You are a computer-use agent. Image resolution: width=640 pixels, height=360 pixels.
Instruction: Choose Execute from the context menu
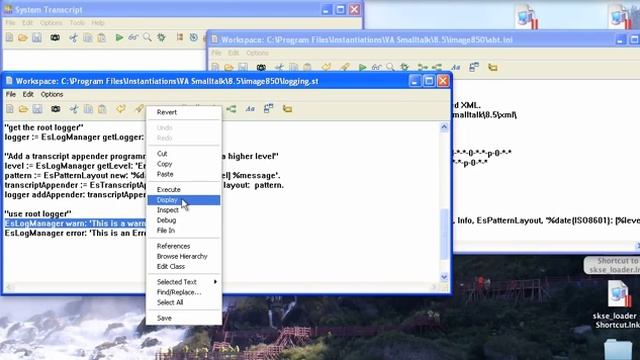(x=184, y=190)
